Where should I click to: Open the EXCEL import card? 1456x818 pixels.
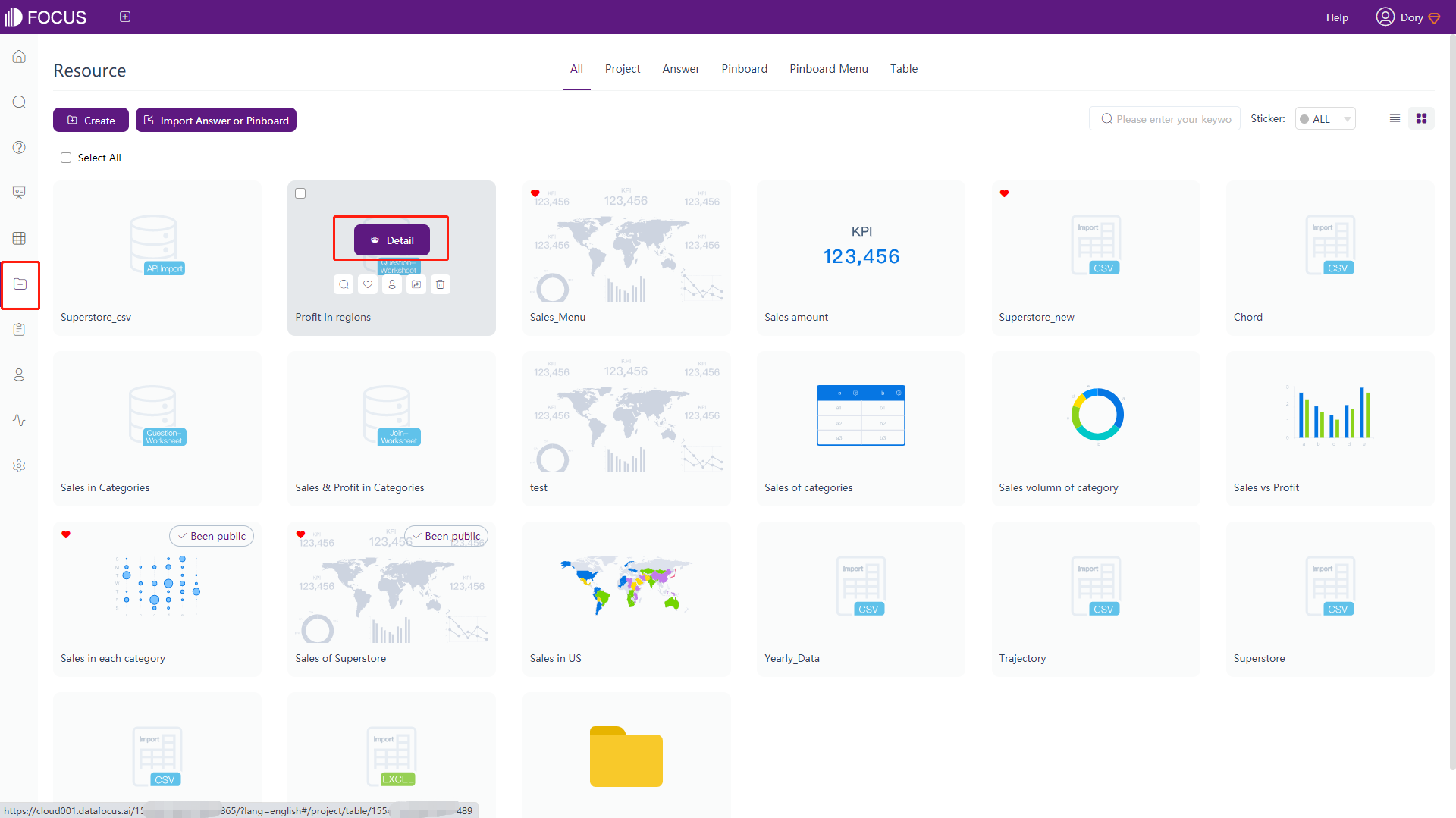391,756
